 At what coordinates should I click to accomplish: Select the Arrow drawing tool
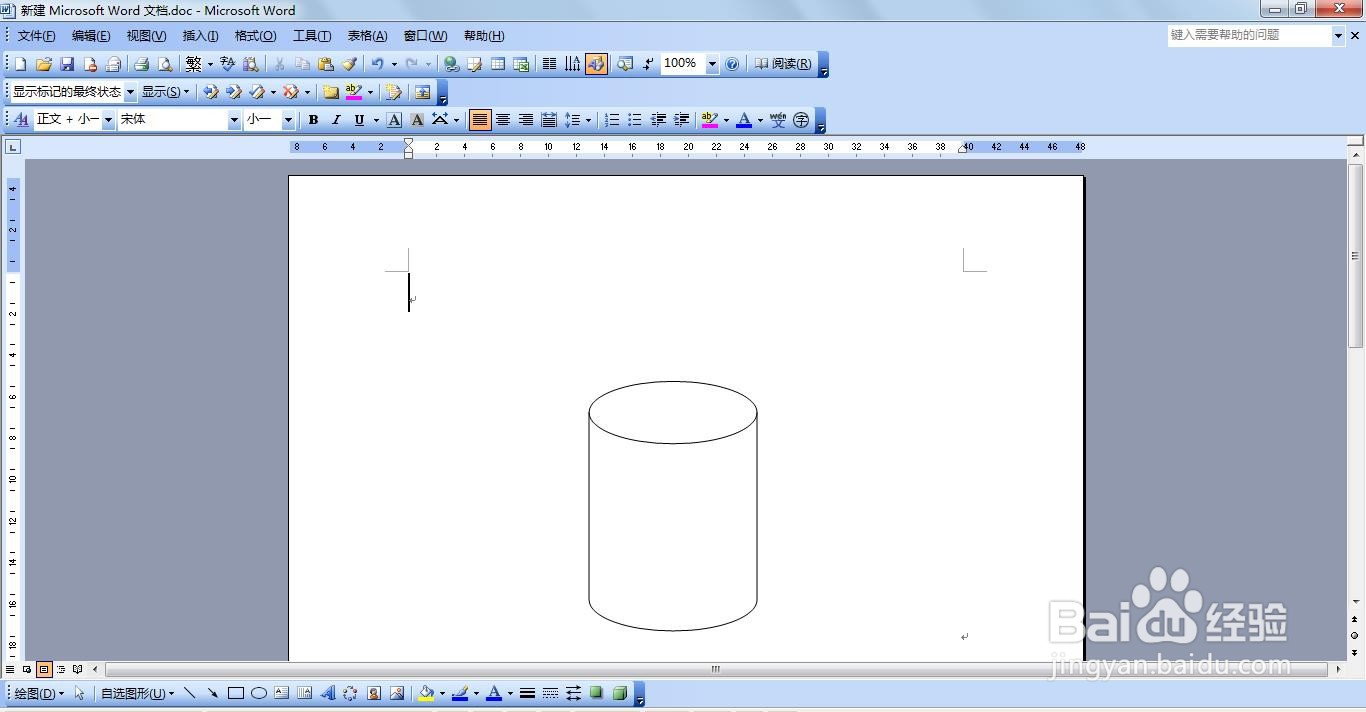point(213,693)
